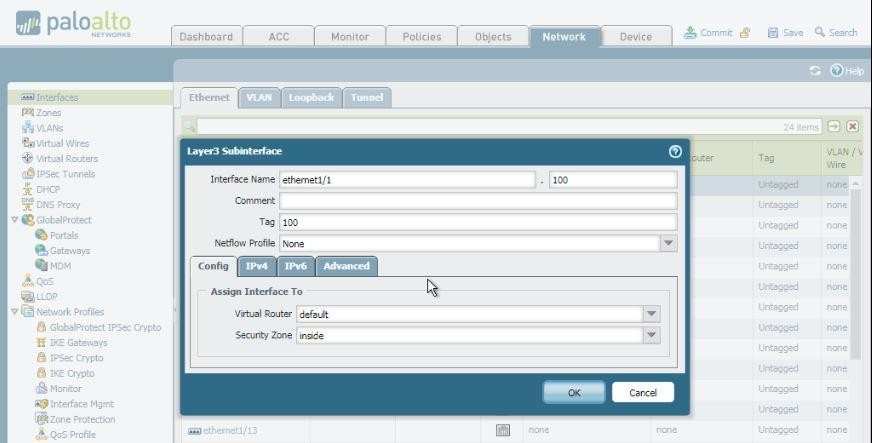872x443 pixels.
Task: Click the OK button
Action: pyautogui.click(x=573, y=393)
